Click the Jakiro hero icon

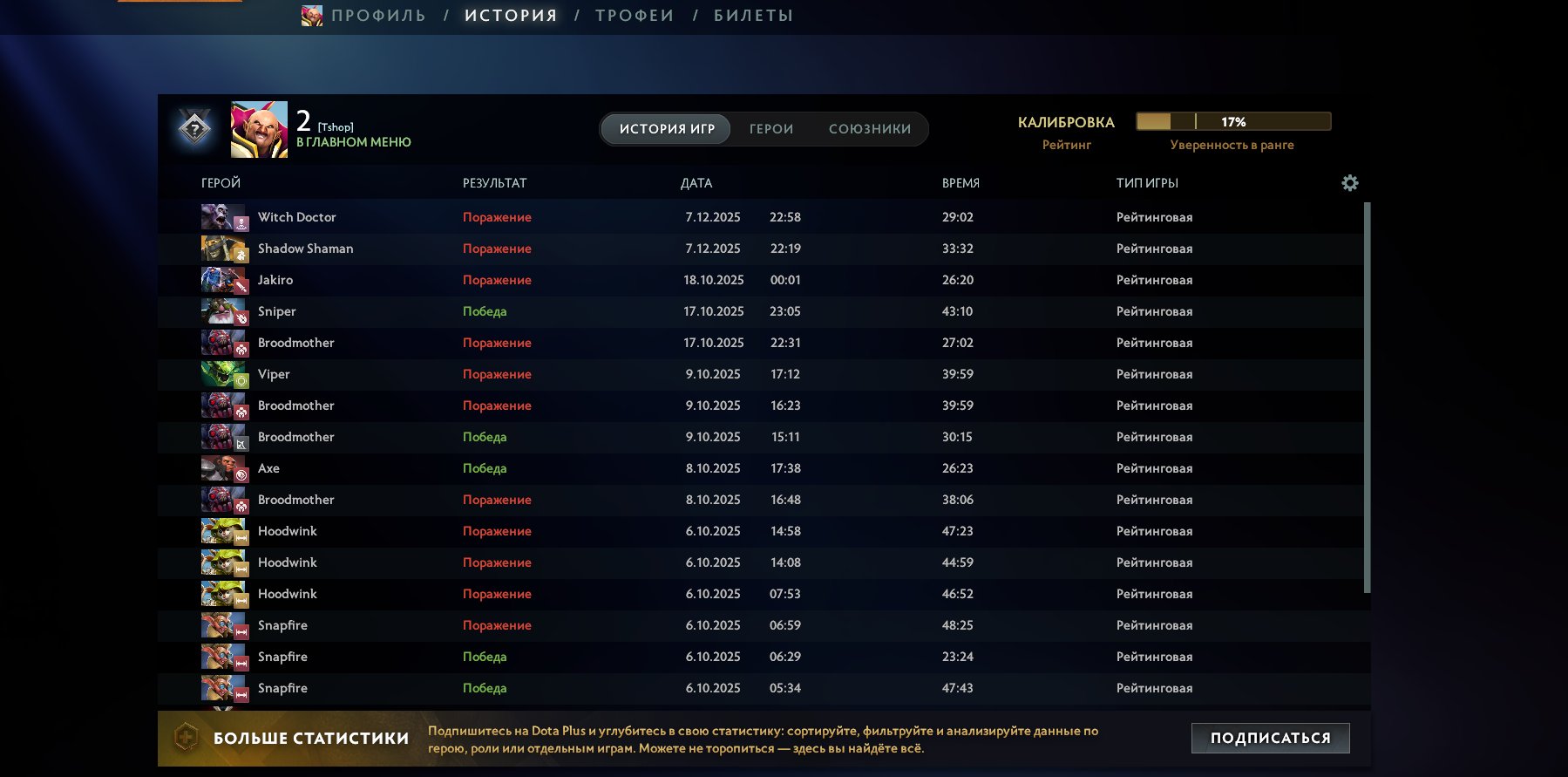(223, 280)
